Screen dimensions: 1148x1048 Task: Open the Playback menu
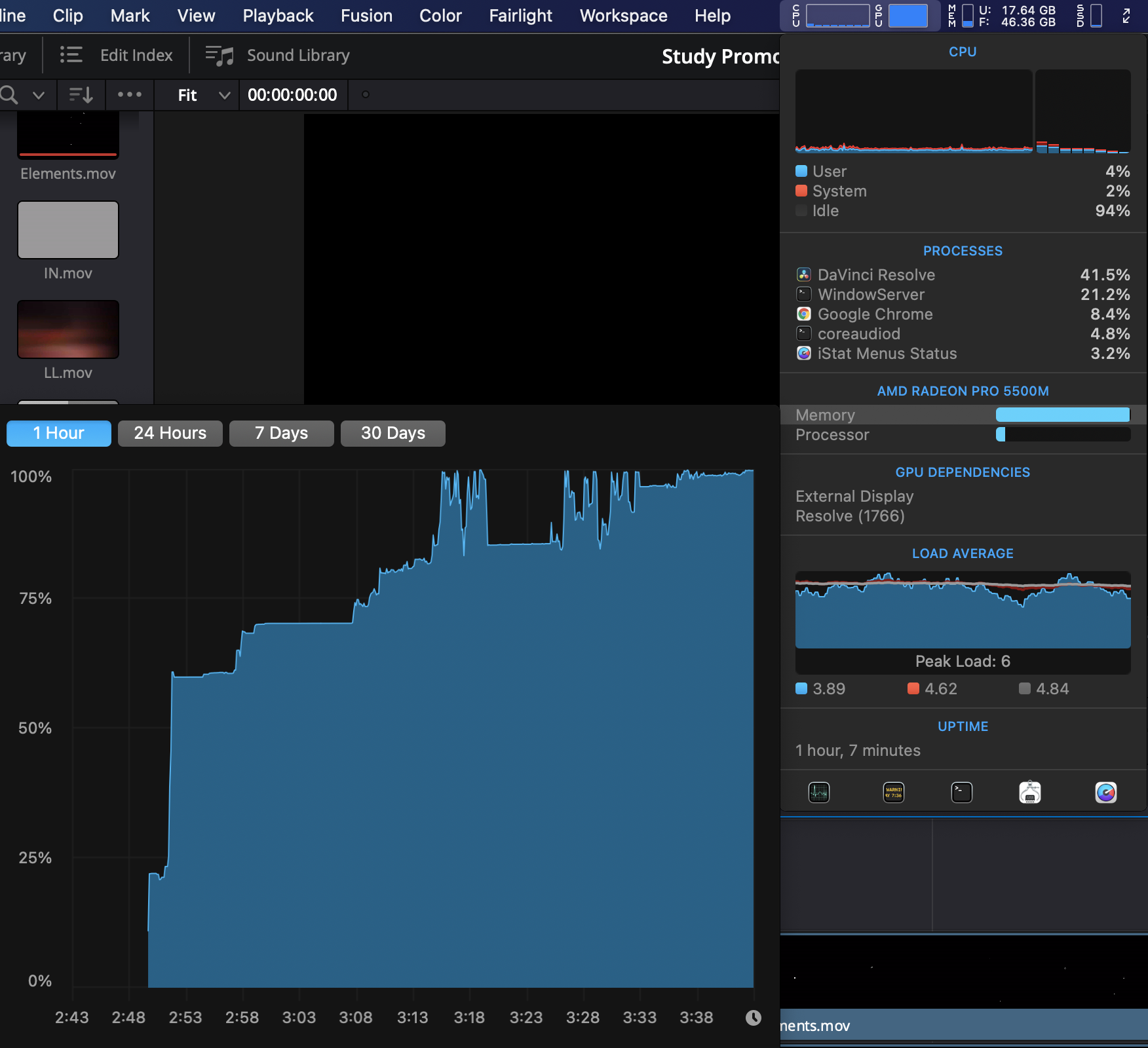coord(278,16)
